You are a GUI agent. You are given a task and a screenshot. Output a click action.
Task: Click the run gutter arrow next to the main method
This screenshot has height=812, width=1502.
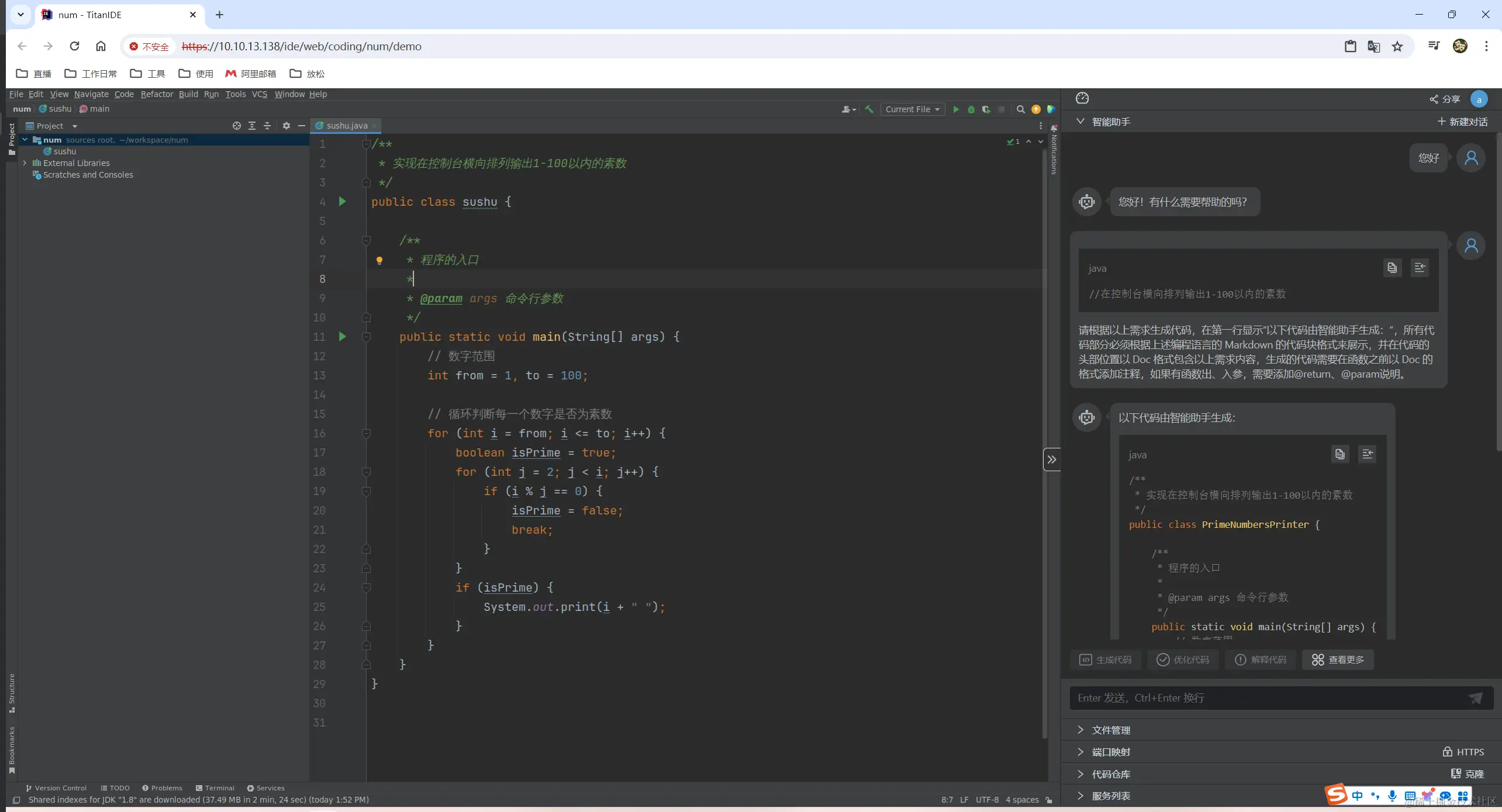[343, 337]
